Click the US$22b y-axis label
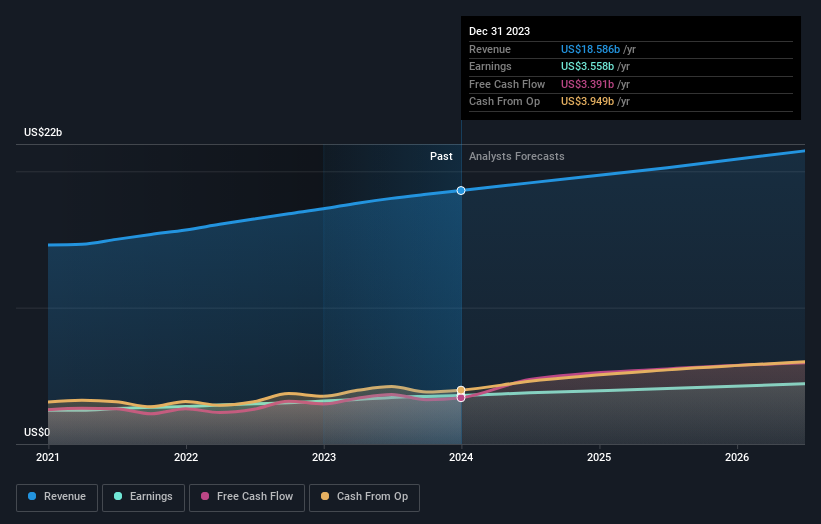Viewport: 821px width, 524px height. pyautogui.click(x=43, y=132)
